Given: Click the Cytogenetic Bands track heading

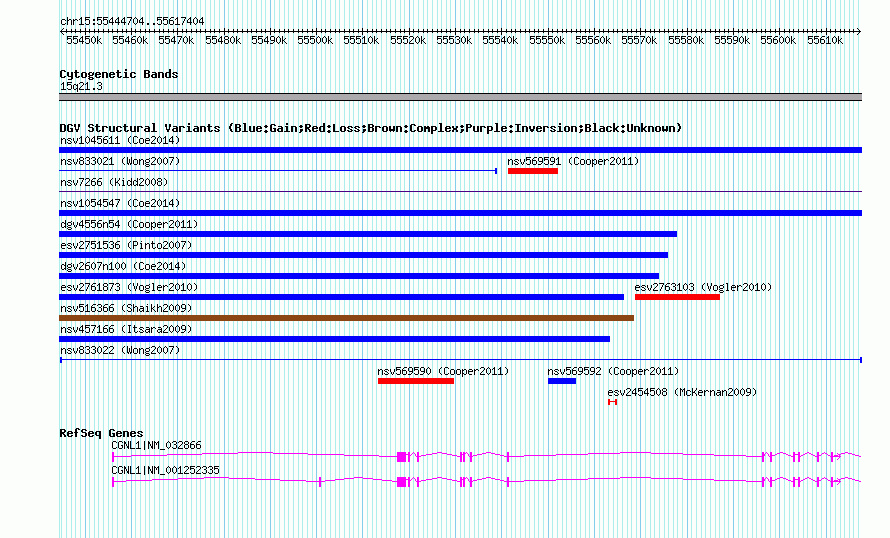Looking at the screenshot, I should [x=119, y=74].
